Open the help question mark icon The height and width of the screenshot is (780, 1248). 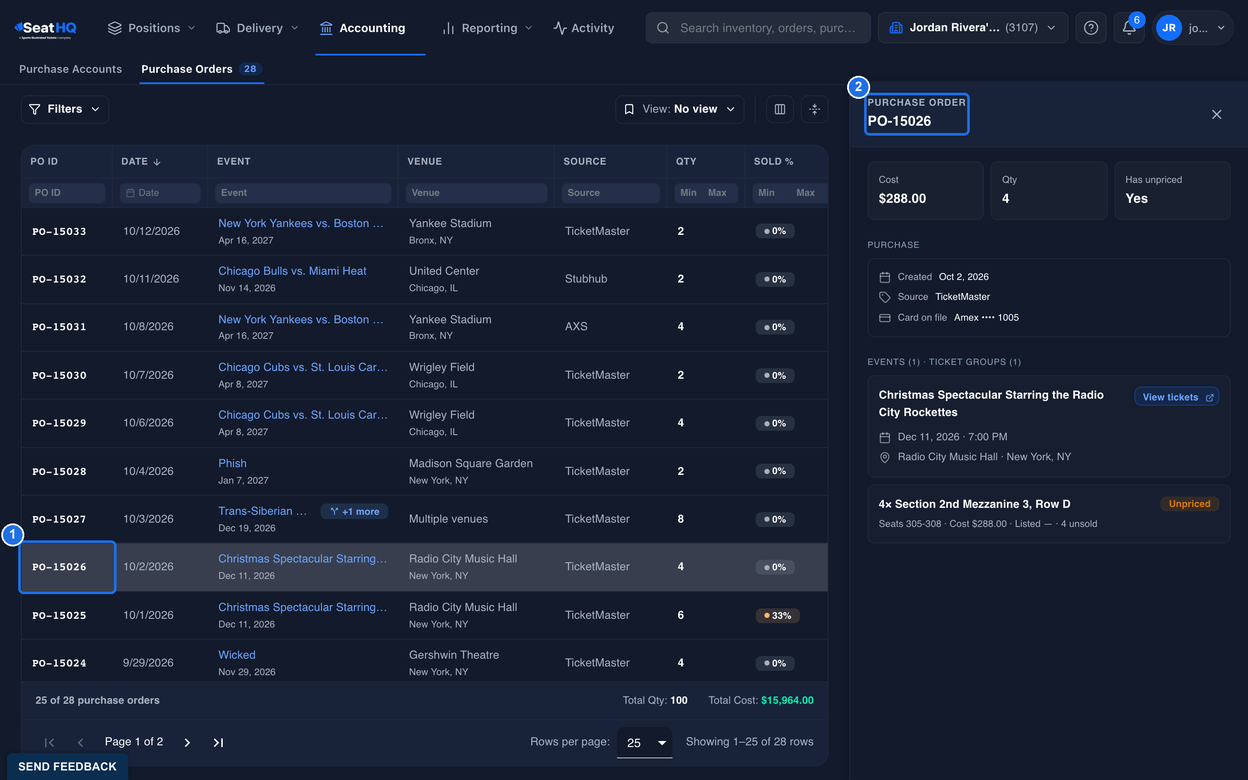(x=1091, y=28)
